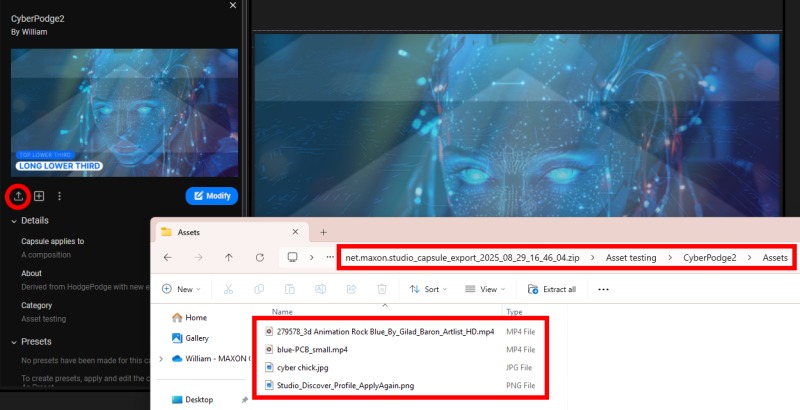Click the Cut scissors icon
This screenshot has height=410, width=800.
click(228, 289)
